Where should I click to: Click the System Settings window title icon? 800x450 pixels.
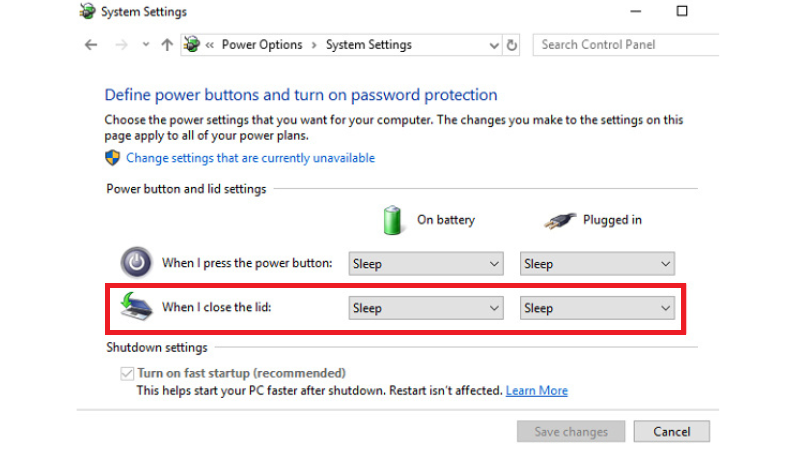point(88,12)
